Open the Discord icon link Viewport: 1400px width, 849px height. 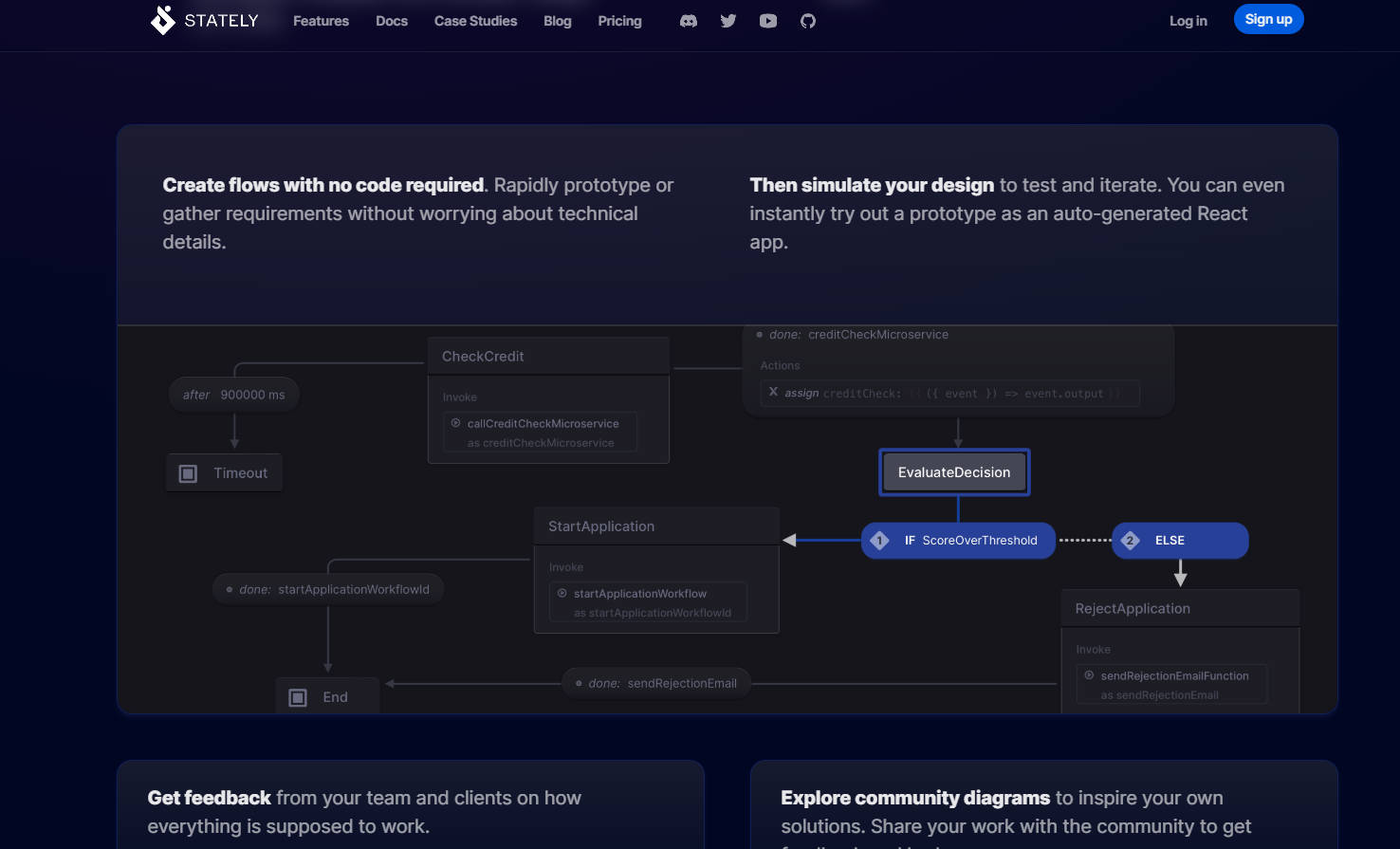tap(689, 21)
